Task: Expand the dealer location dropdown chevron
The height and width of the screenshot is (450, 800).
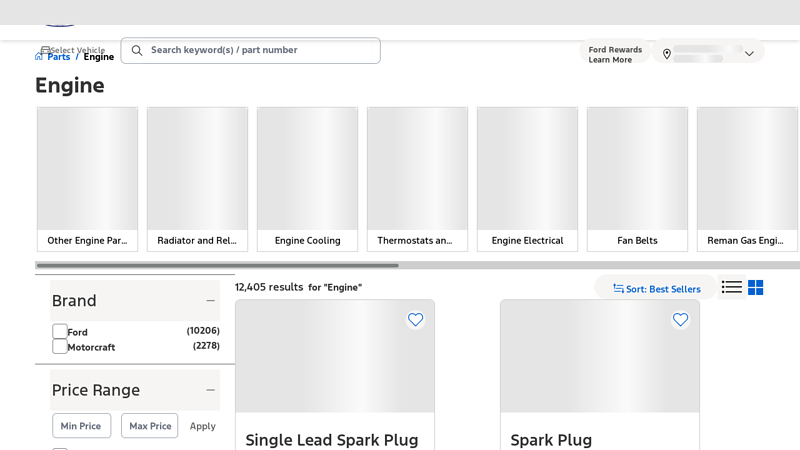Action: point(749,54)
